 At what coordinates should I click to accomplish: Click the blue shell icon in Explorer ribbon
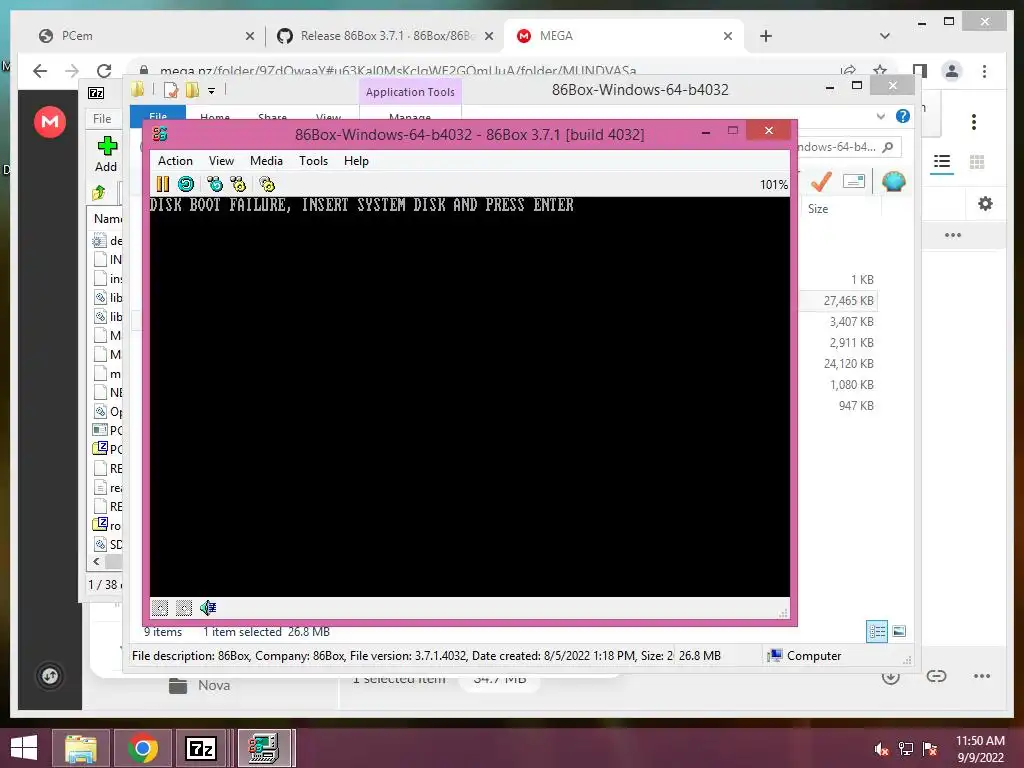[x=893, y=181]
